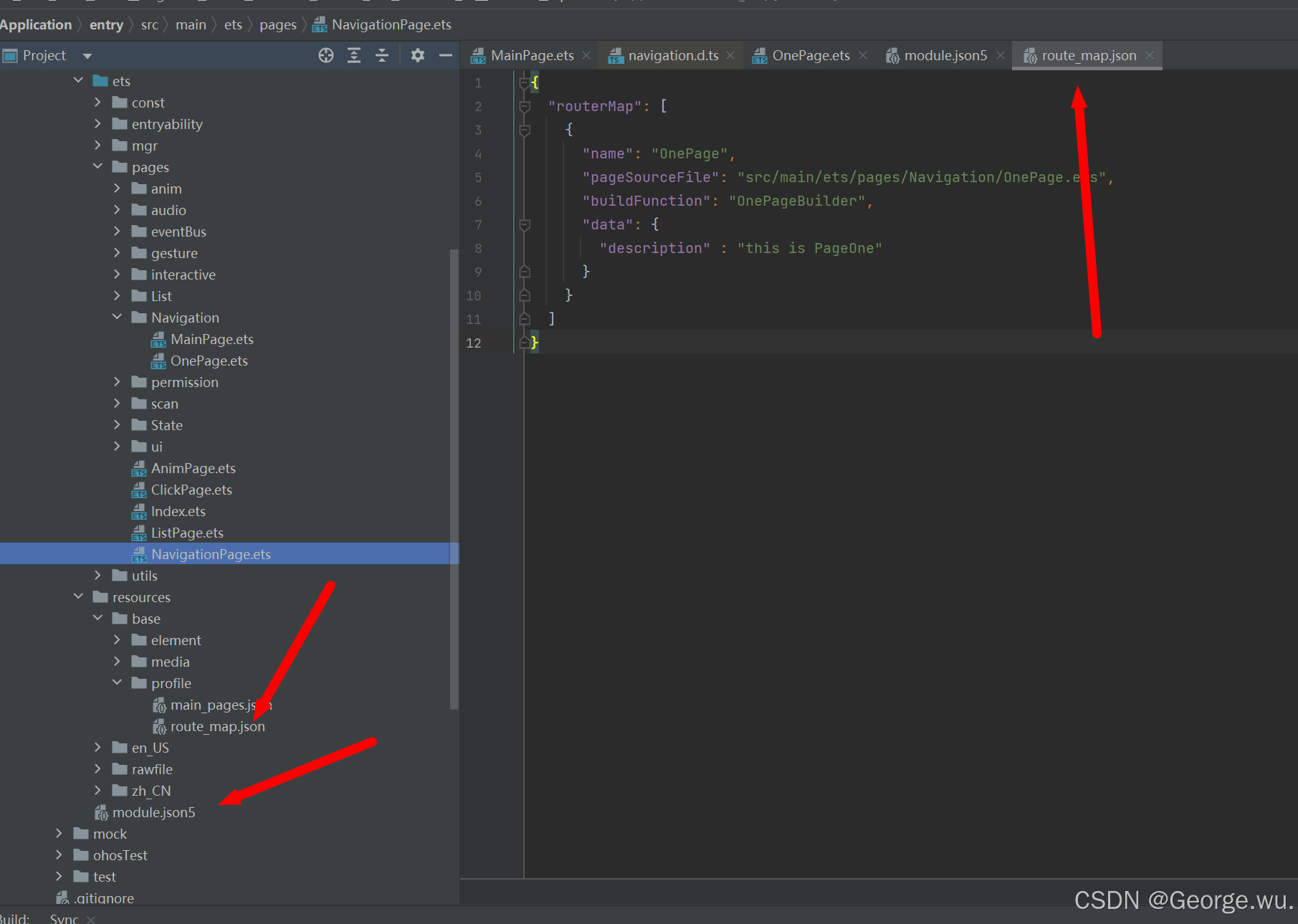Select the scan folder
Viewport: 1298px width, 924px height.
[x=165, y=404]
